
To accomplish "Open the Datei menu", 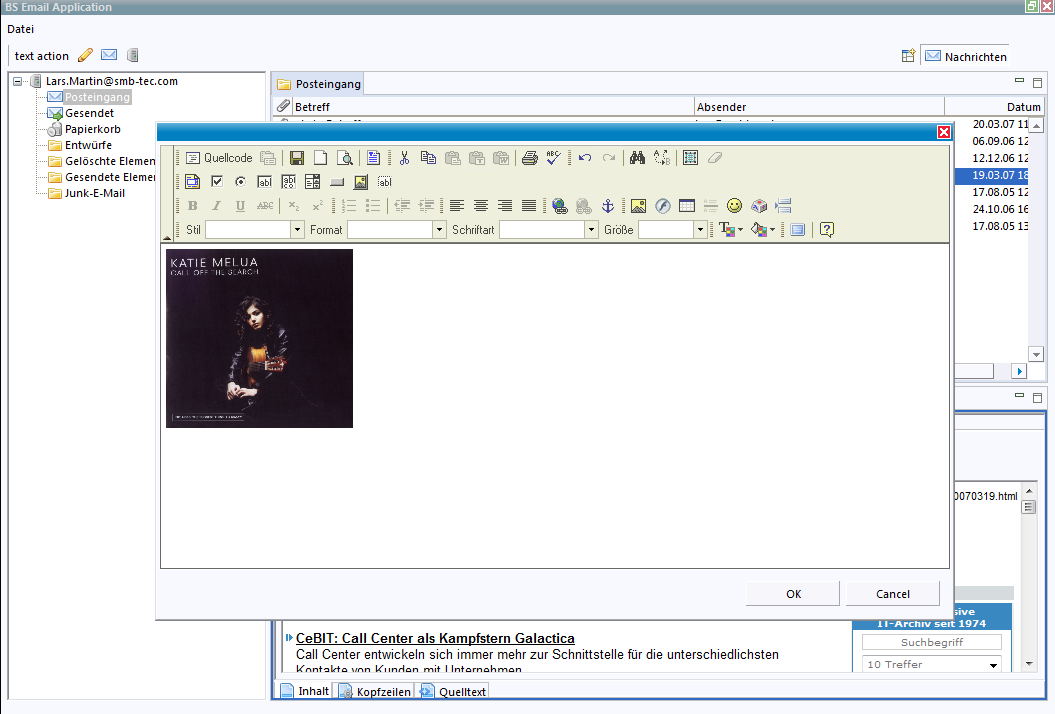I will pos(20,29).
